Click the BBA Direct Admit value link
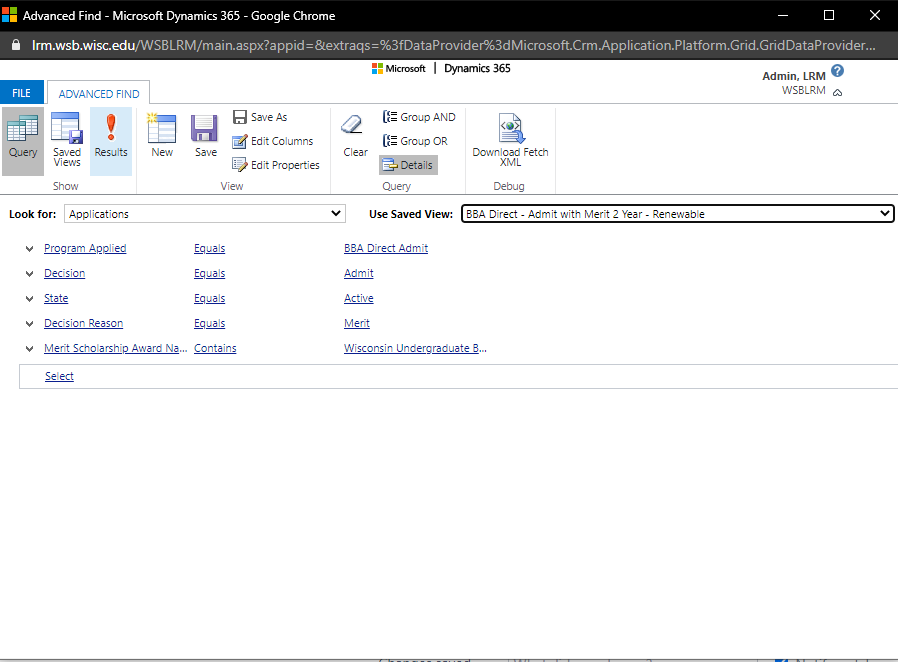898x662 pixels. click(x=386, y=248)
